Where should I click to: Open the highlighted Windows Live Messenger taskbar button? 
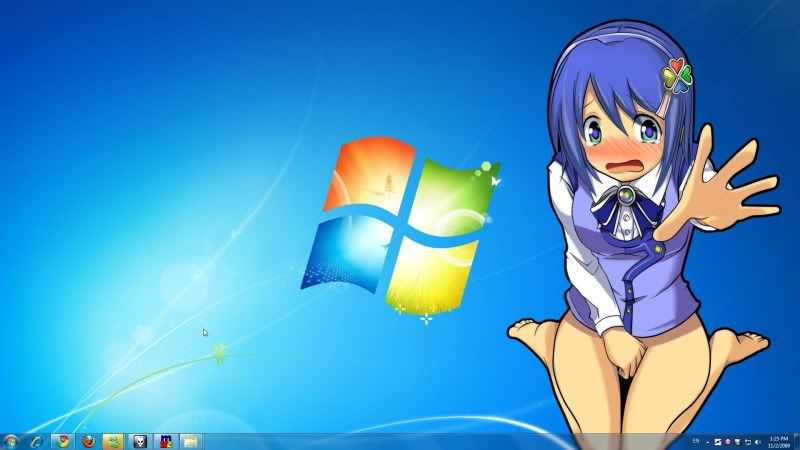113,441
